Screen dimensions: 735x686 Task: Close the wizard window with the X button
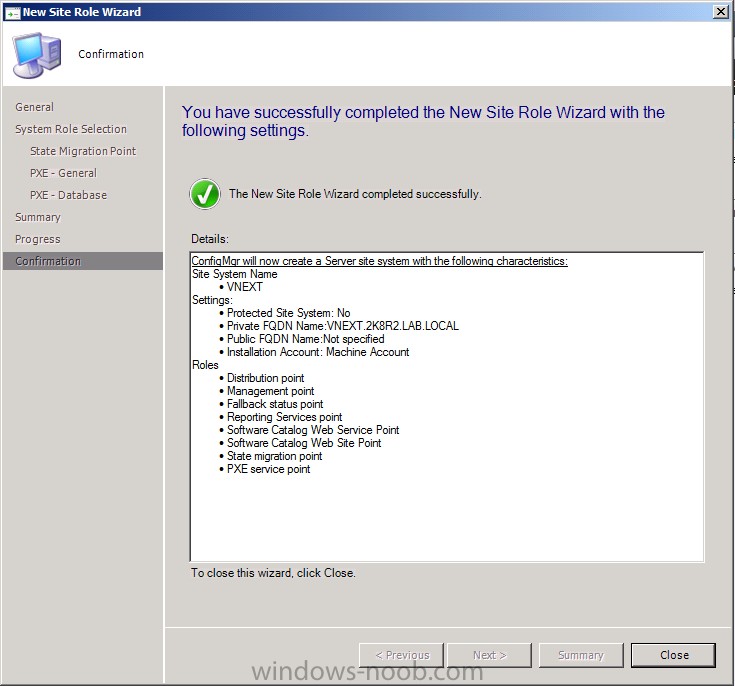720,12
